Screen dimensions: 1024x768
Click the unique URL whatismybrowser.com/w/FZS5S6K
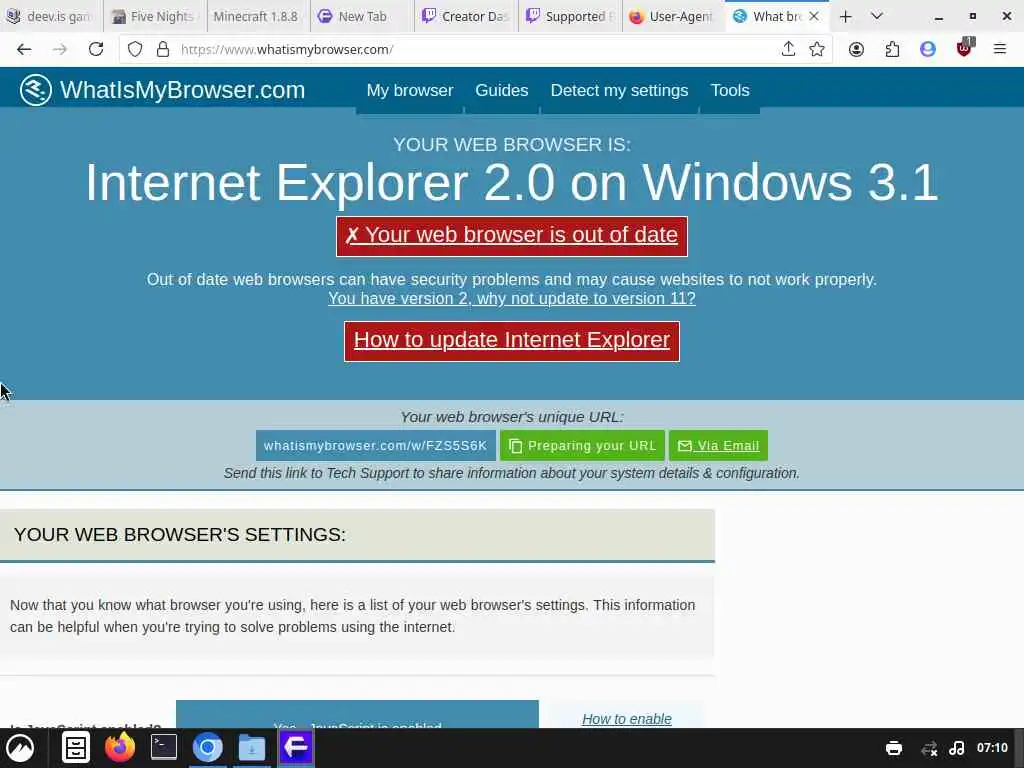(x=376, y=445)
